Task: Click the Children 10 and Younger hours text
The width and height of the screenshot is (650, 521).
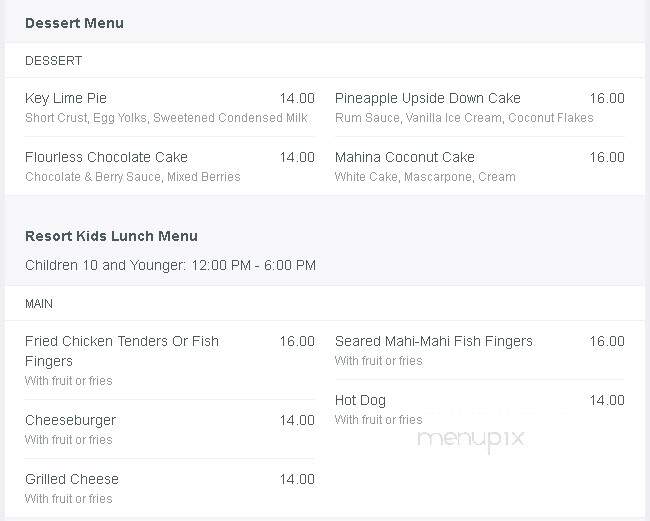Action: coord(170,265)
